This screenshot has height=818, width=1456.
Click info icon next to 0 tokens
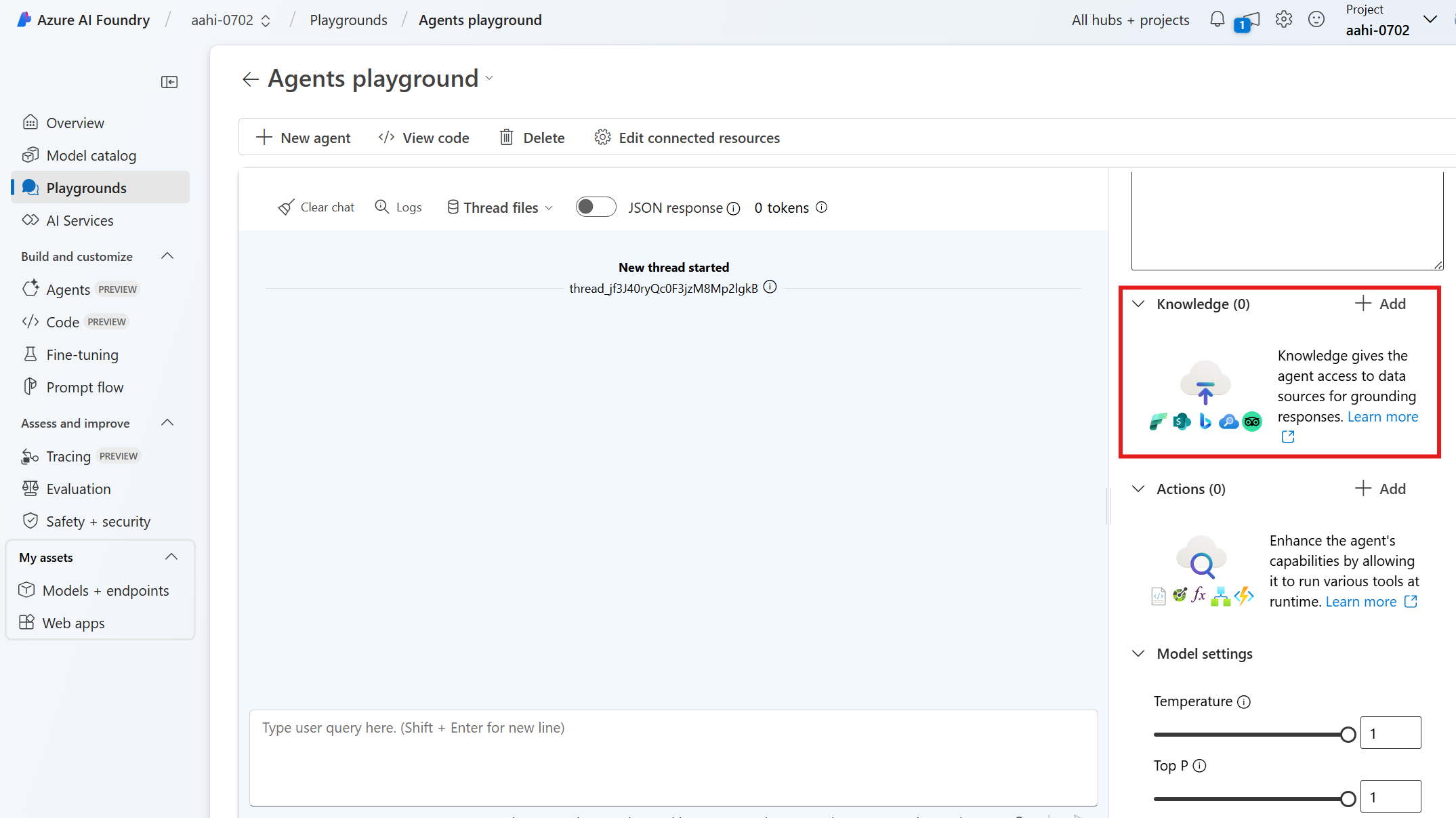[821, 207]
